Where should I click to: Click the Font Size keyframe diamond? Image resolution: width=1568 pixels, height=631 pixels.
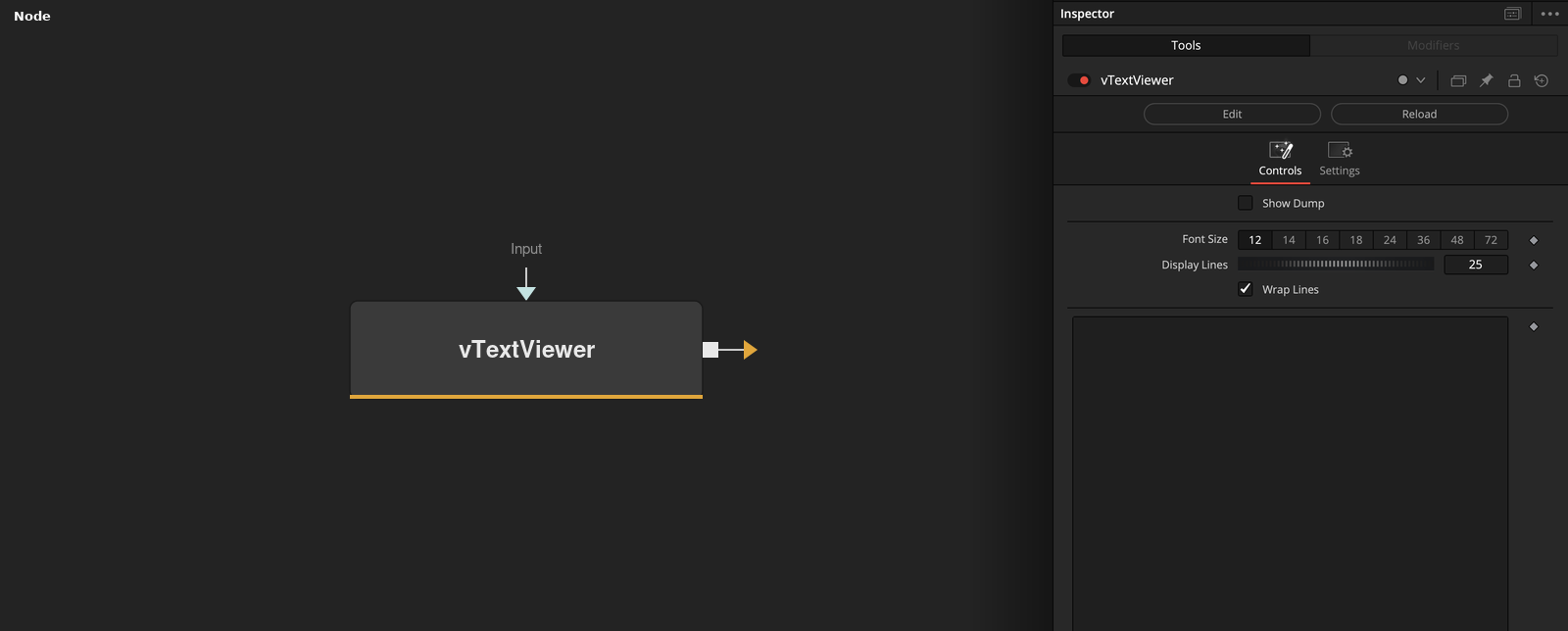click(1534, 240)
